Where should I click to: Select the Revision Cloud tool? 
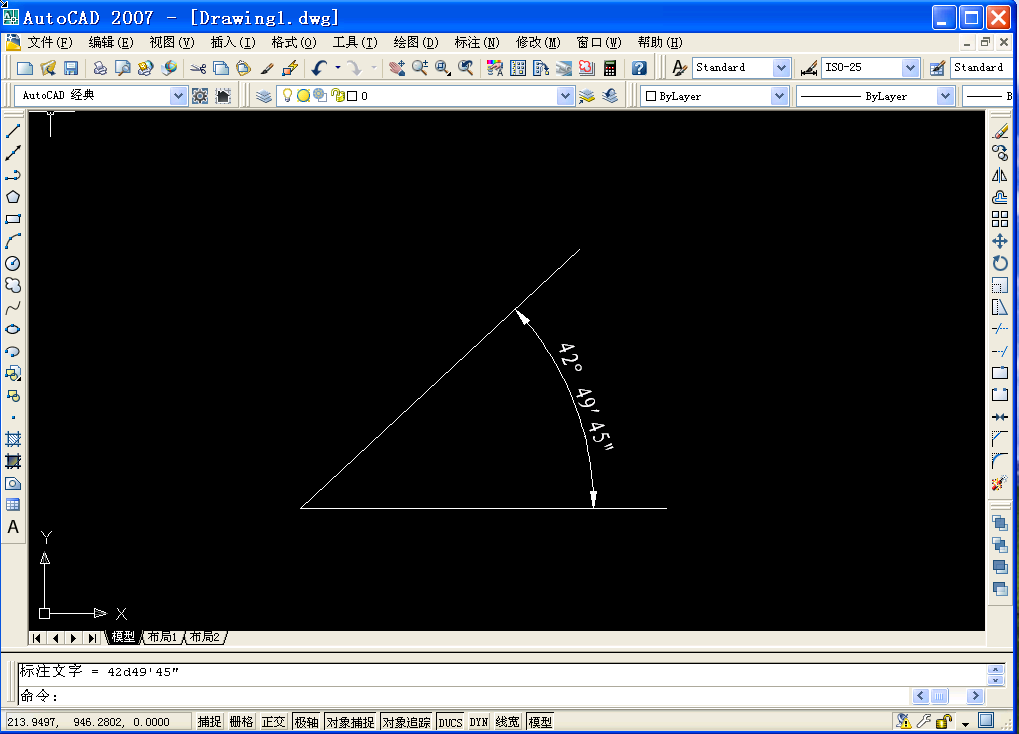click(13, 285)
